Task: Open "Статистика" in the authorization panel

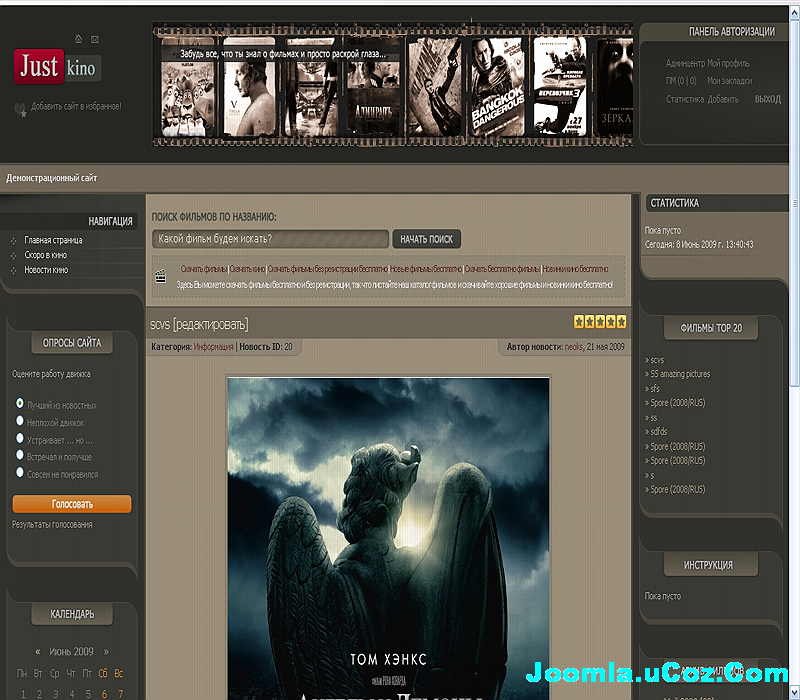Action: (685, 99)
